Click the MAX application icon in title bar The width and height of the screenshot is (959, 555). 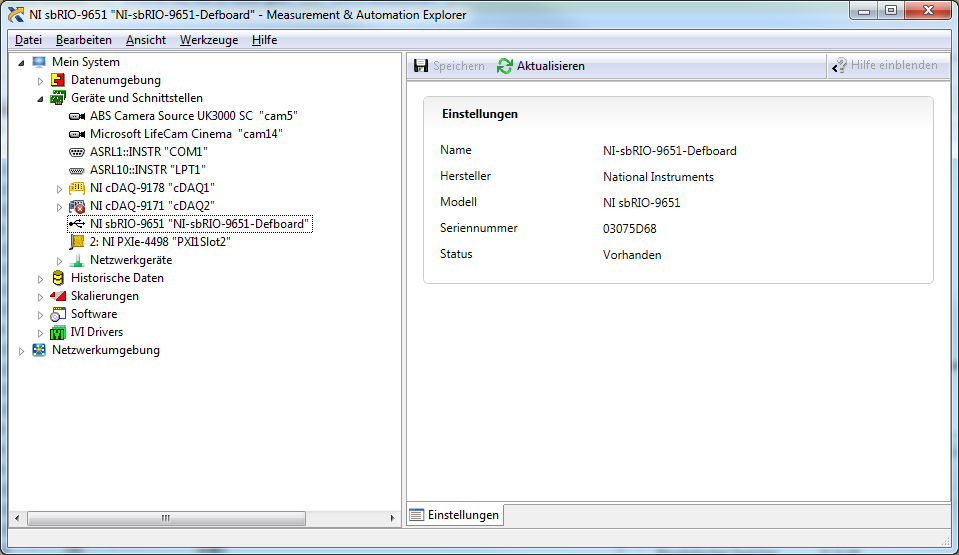click(x=16, y=14)
